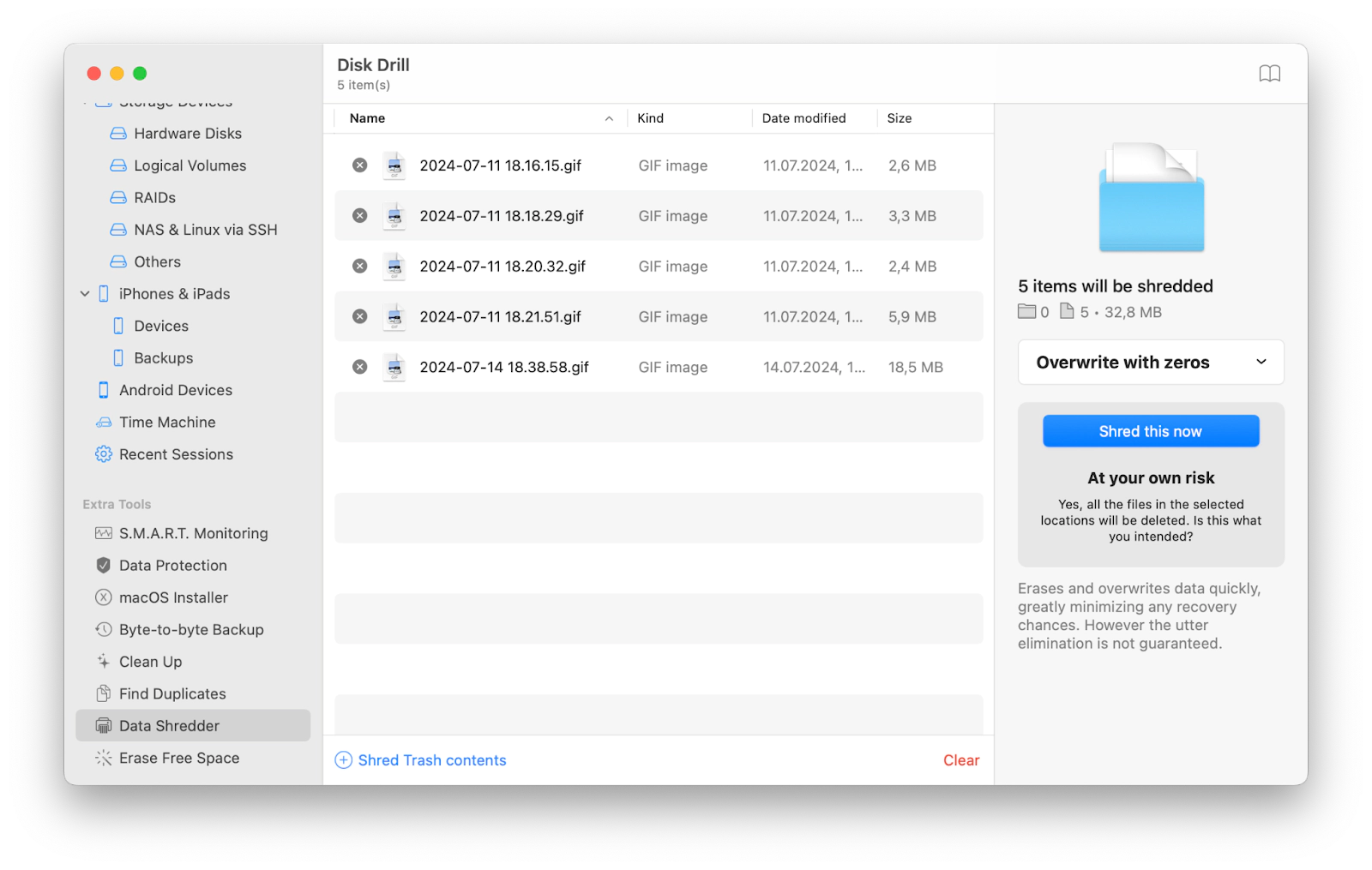Toggle the Name column sort arrow

pyautogui.click(x=609, y=119)
